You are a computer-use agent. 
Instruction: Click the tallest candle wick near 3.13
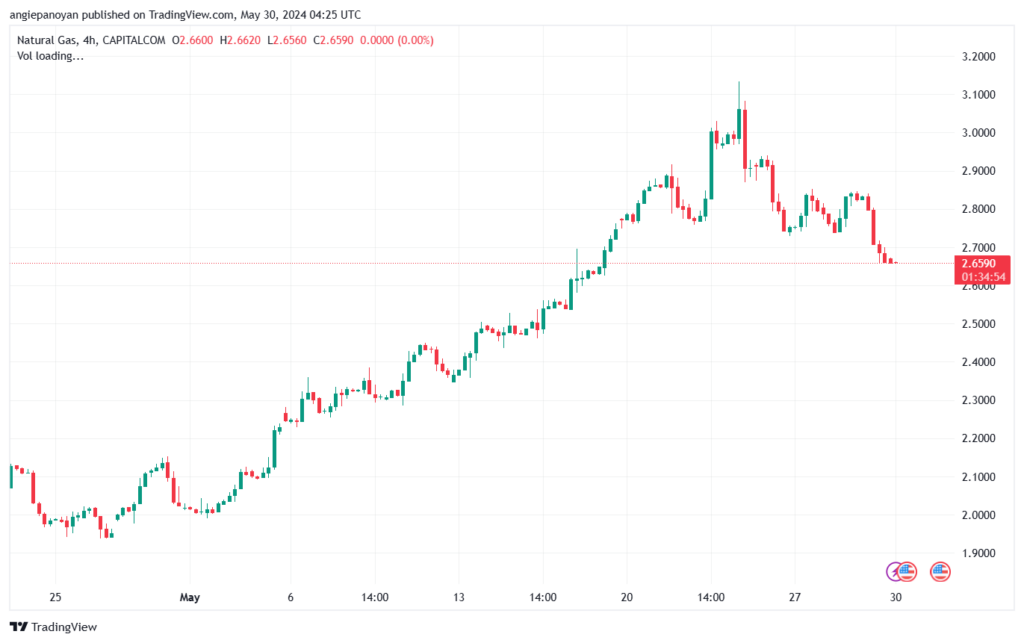(x=739, y=95)
